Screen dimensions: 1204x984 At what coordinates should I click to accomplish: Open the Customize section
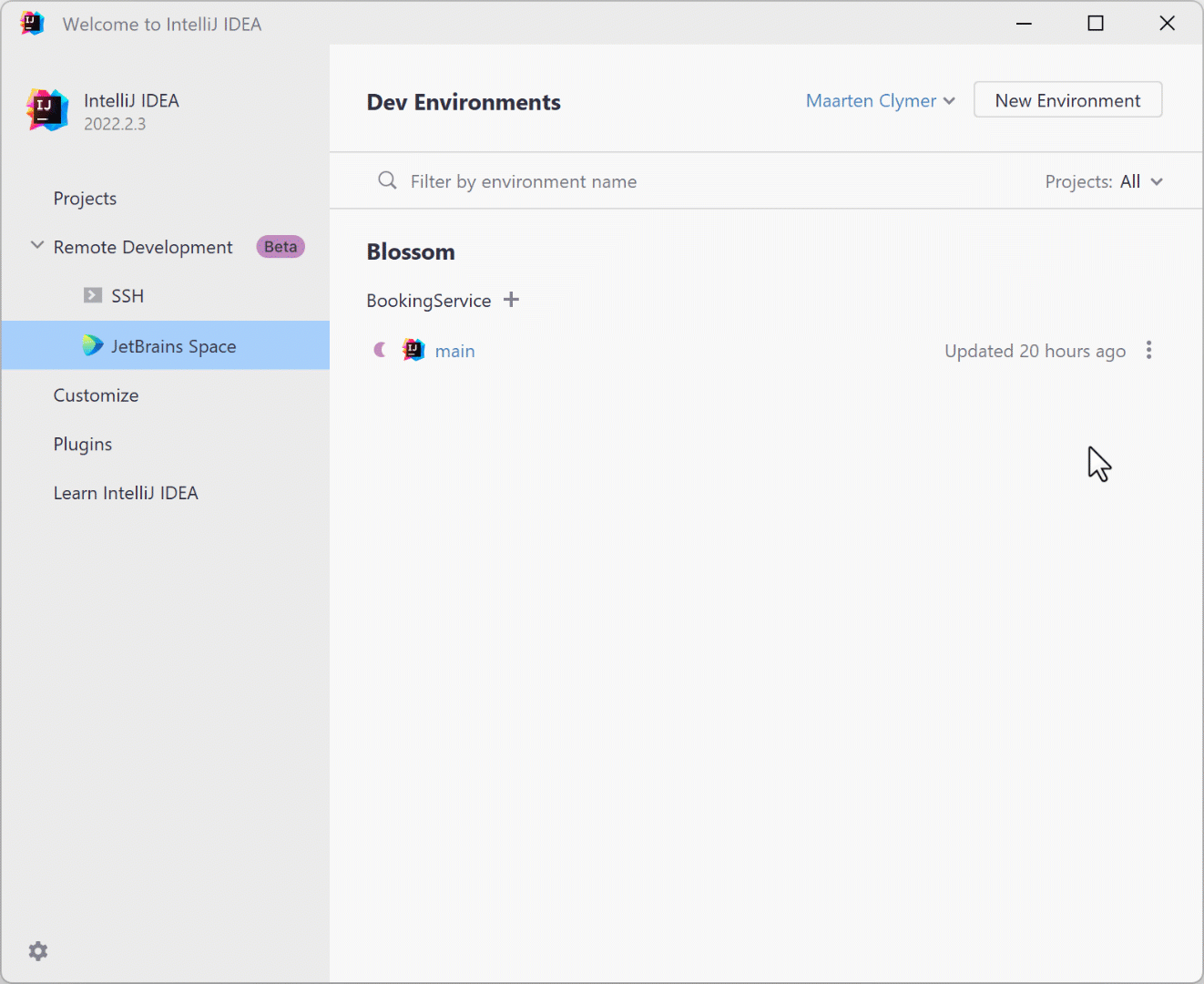coord(96,395)
